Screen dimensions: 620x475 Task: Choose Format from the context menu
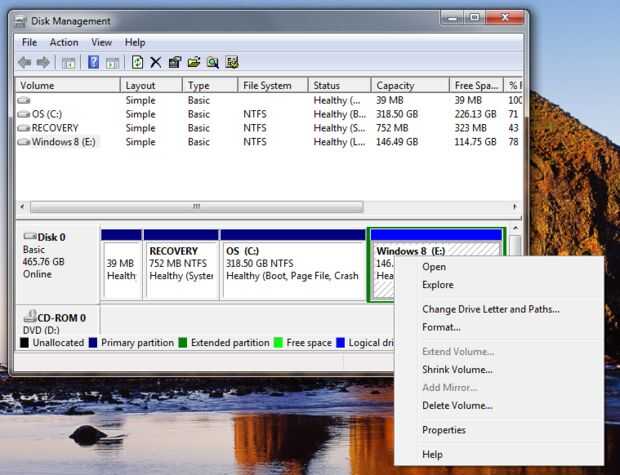(441, 327)
